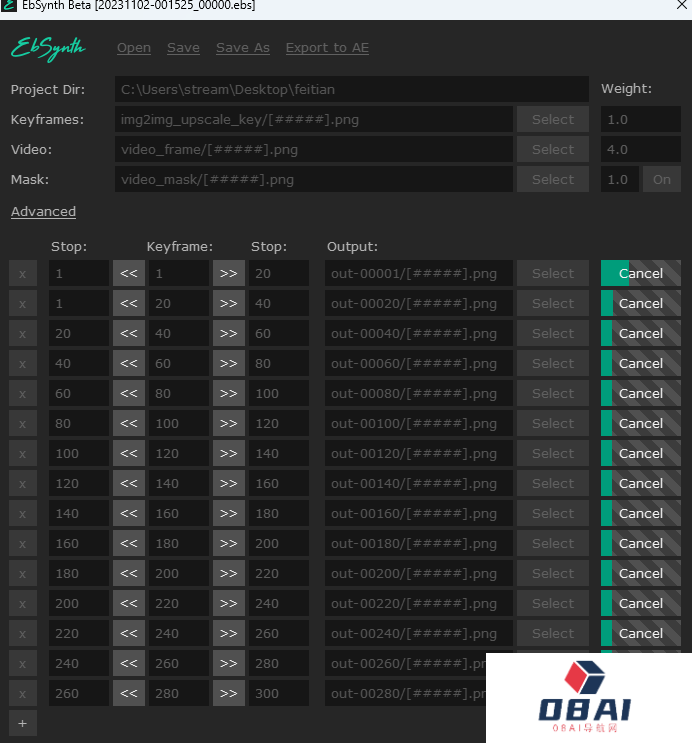The image size is (692, 743).
Task: Open the Open menu item
Action: (x=134, y=48)
